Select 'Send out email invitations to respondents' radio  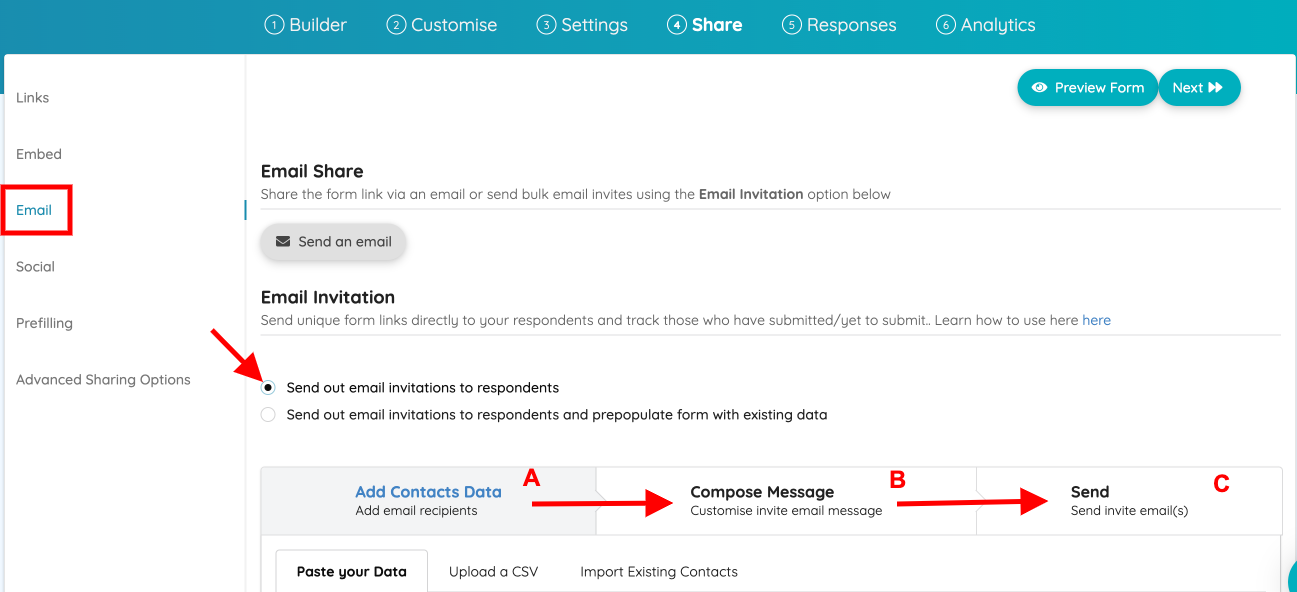coord(268,388)
